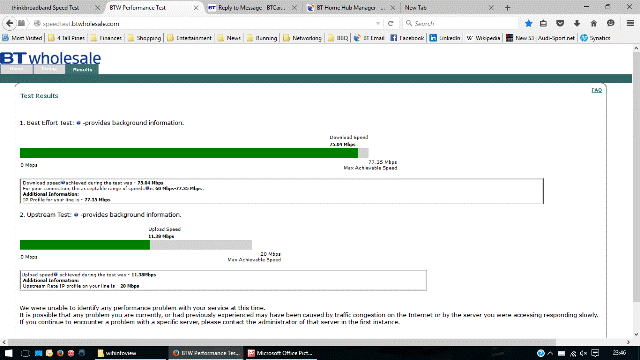Viewport: 640px width, 360px height.
Task: Open the Home tab on BT Wholesale page
Action: pos(16,69)
